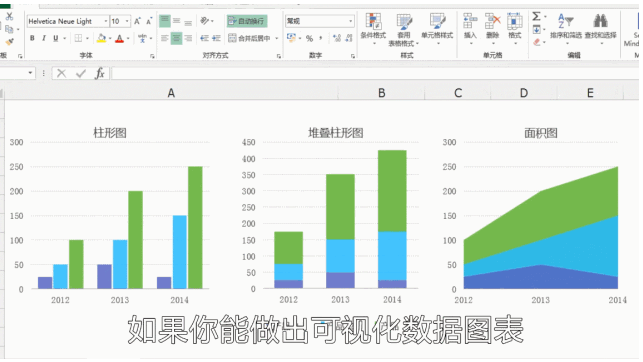Open the 常规 number format dropdown
This screenshot has width=643, height=362.
351,20
